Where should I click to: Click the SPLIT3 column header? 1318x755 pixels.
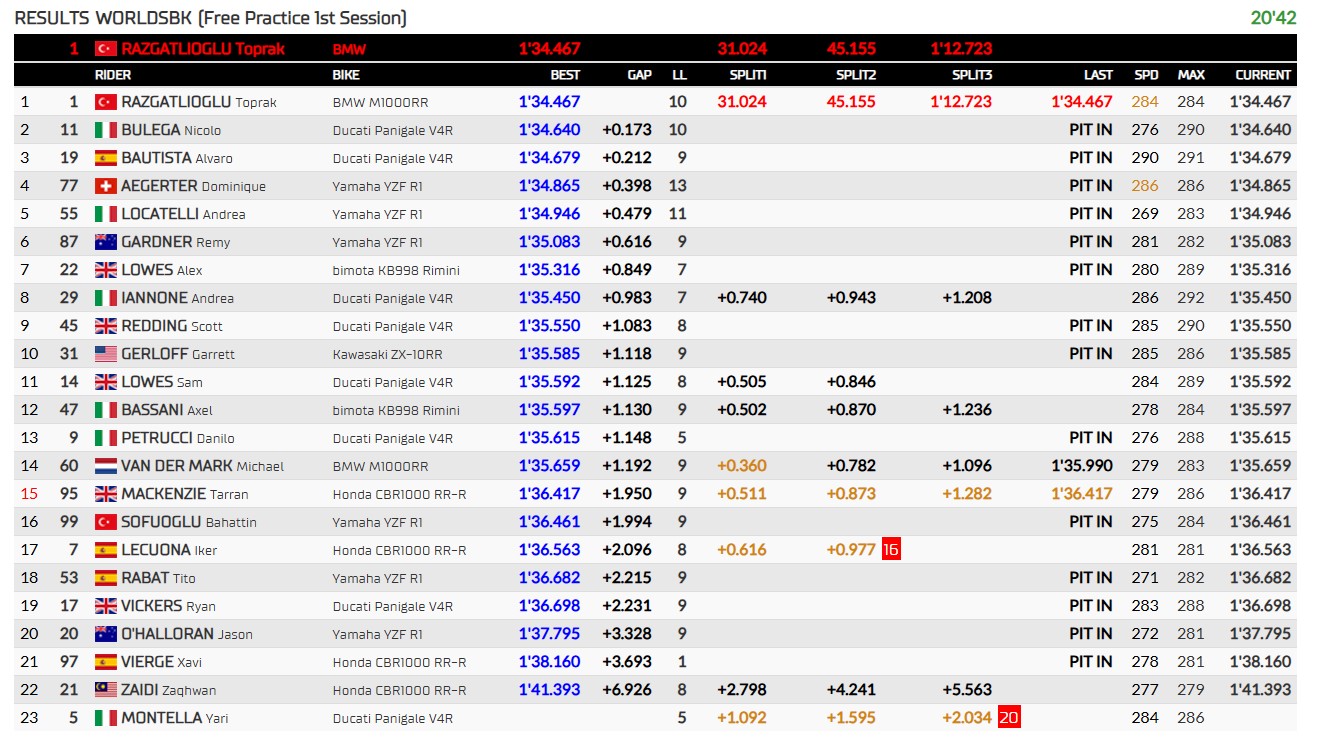click(972, 75)
